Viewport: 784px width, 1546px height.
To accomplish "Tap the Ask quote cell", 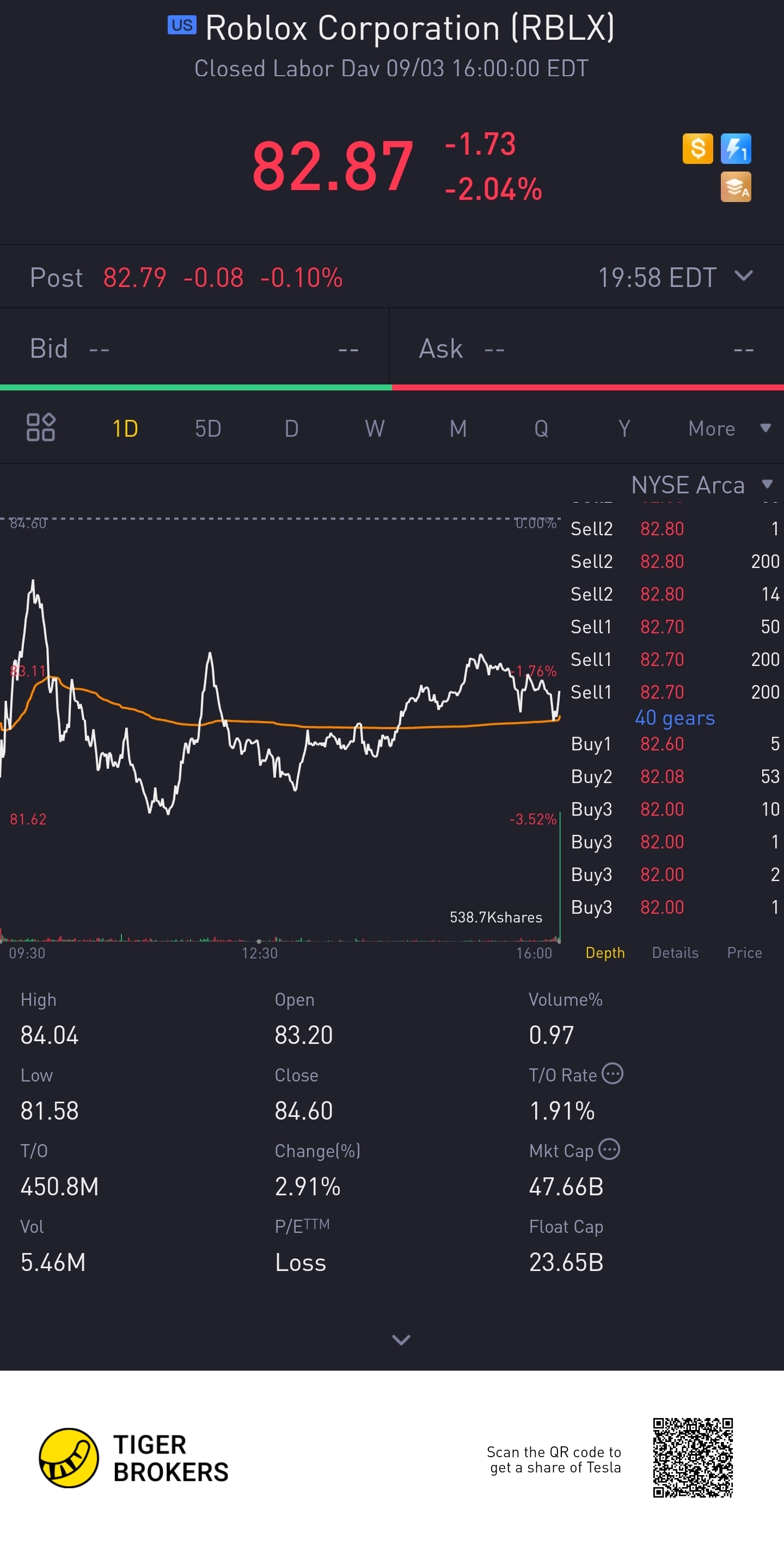I will [587, 348].
